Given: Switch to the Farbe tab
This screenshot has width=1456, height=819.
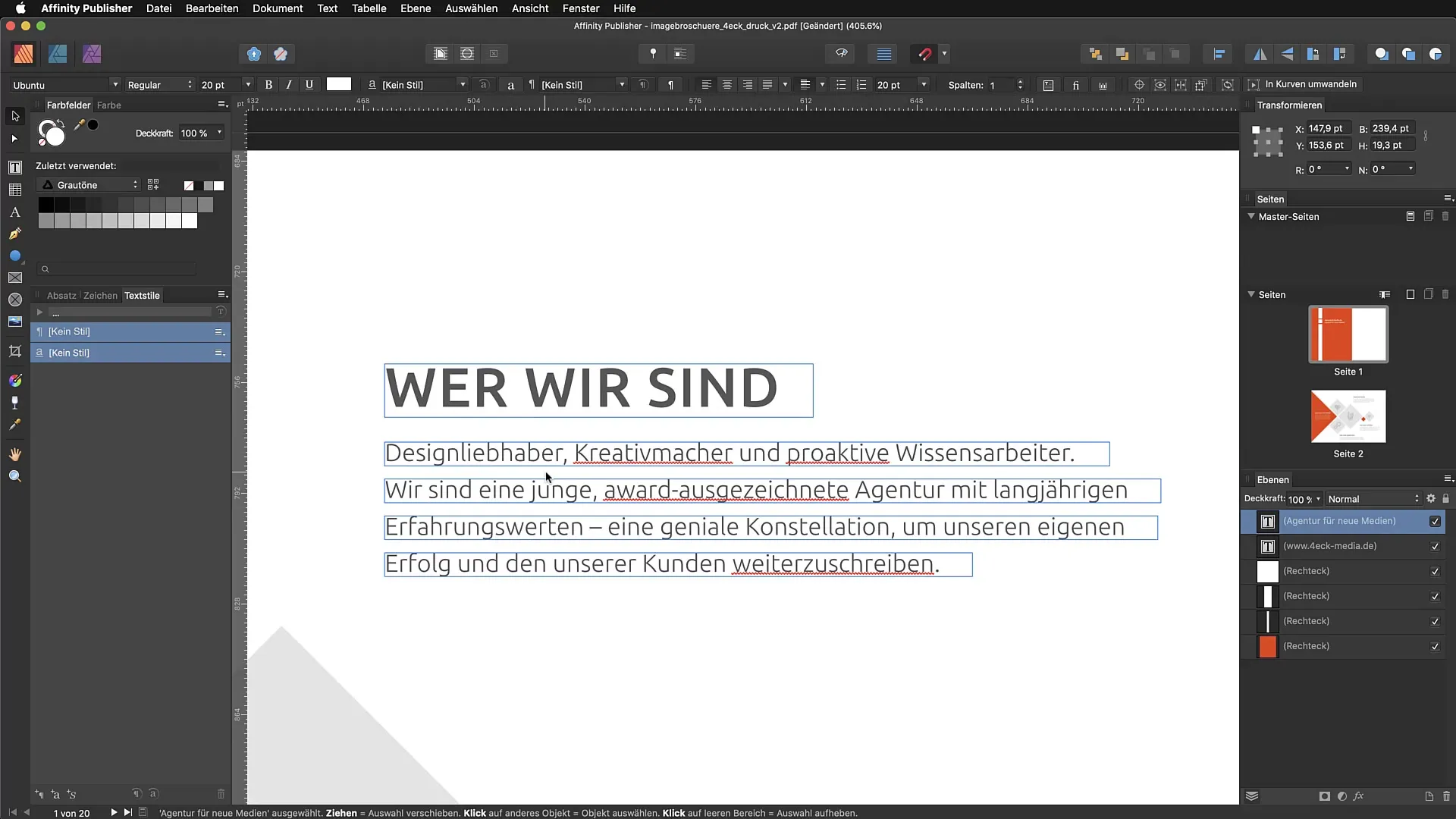Looking at the screenshot, I should (108, 105).
